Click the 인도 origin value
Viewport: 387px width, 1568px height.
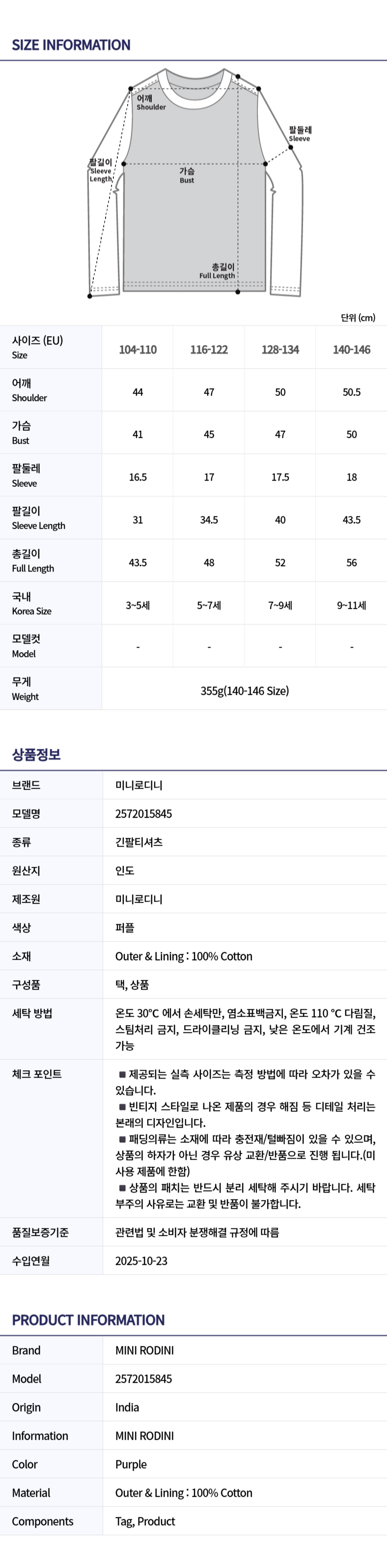pyautogui.click(x=125, y=870)
